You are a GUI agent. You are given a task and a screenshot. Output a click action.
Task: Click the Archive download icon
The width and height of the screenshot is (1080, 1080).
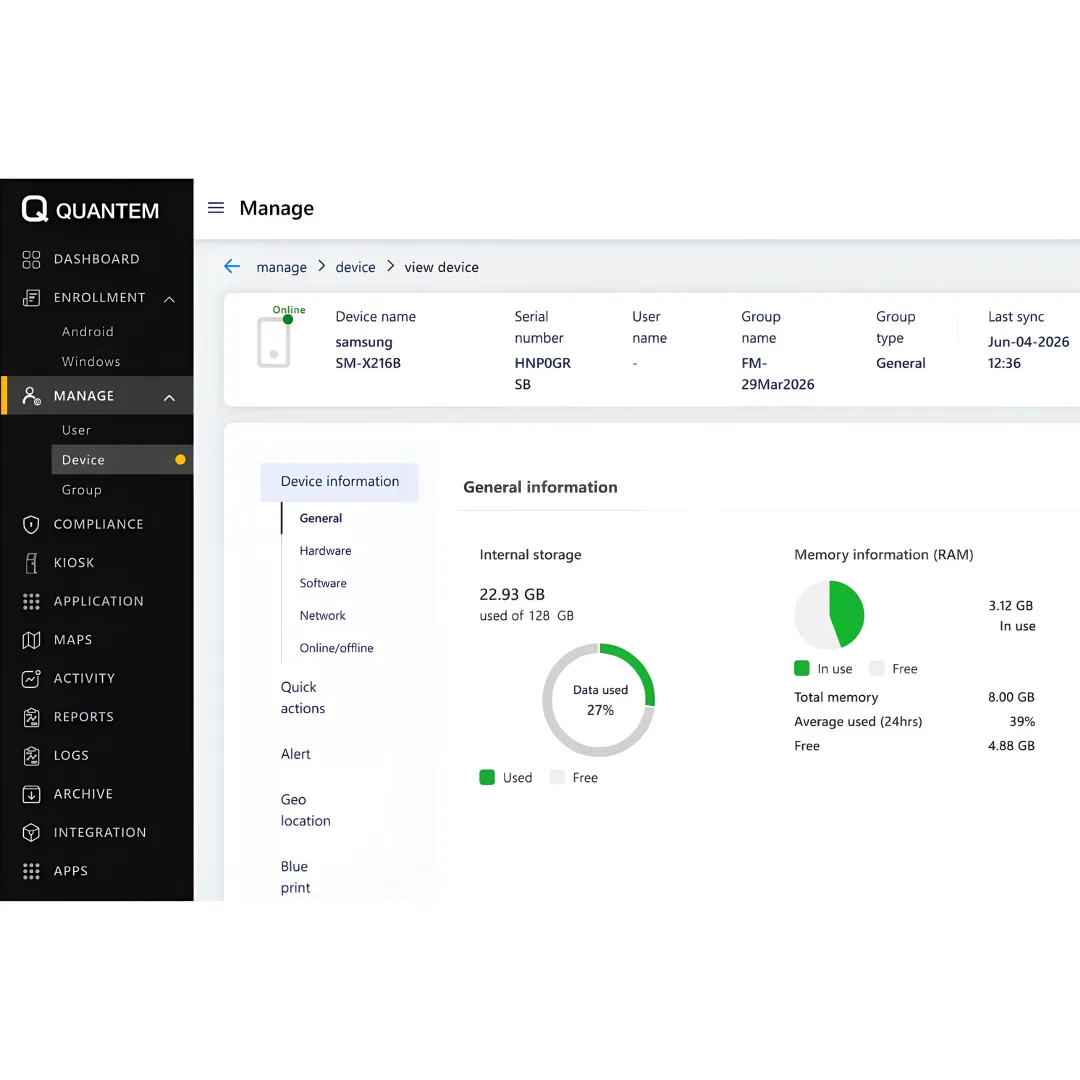tap(31, 794)
